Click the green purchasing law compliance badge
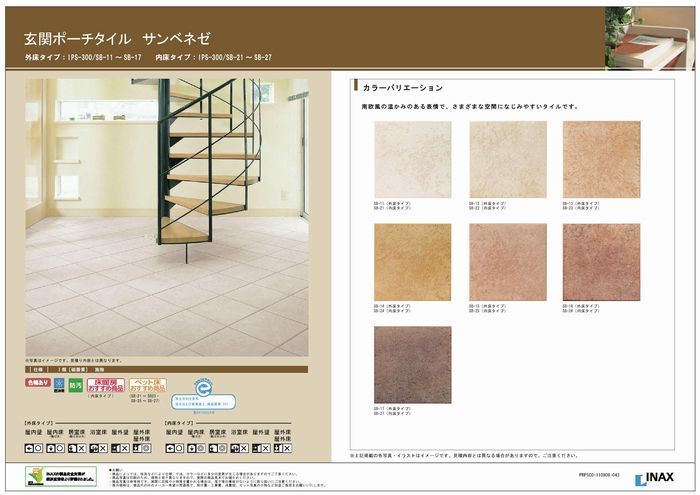 point(61,477)
